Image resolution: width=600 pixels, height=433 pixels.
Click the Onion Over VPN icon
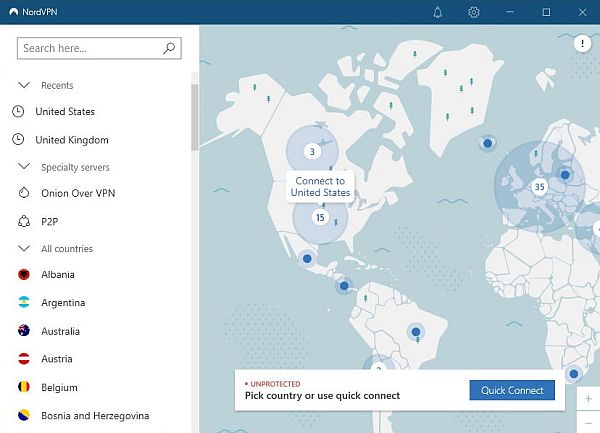24,193
